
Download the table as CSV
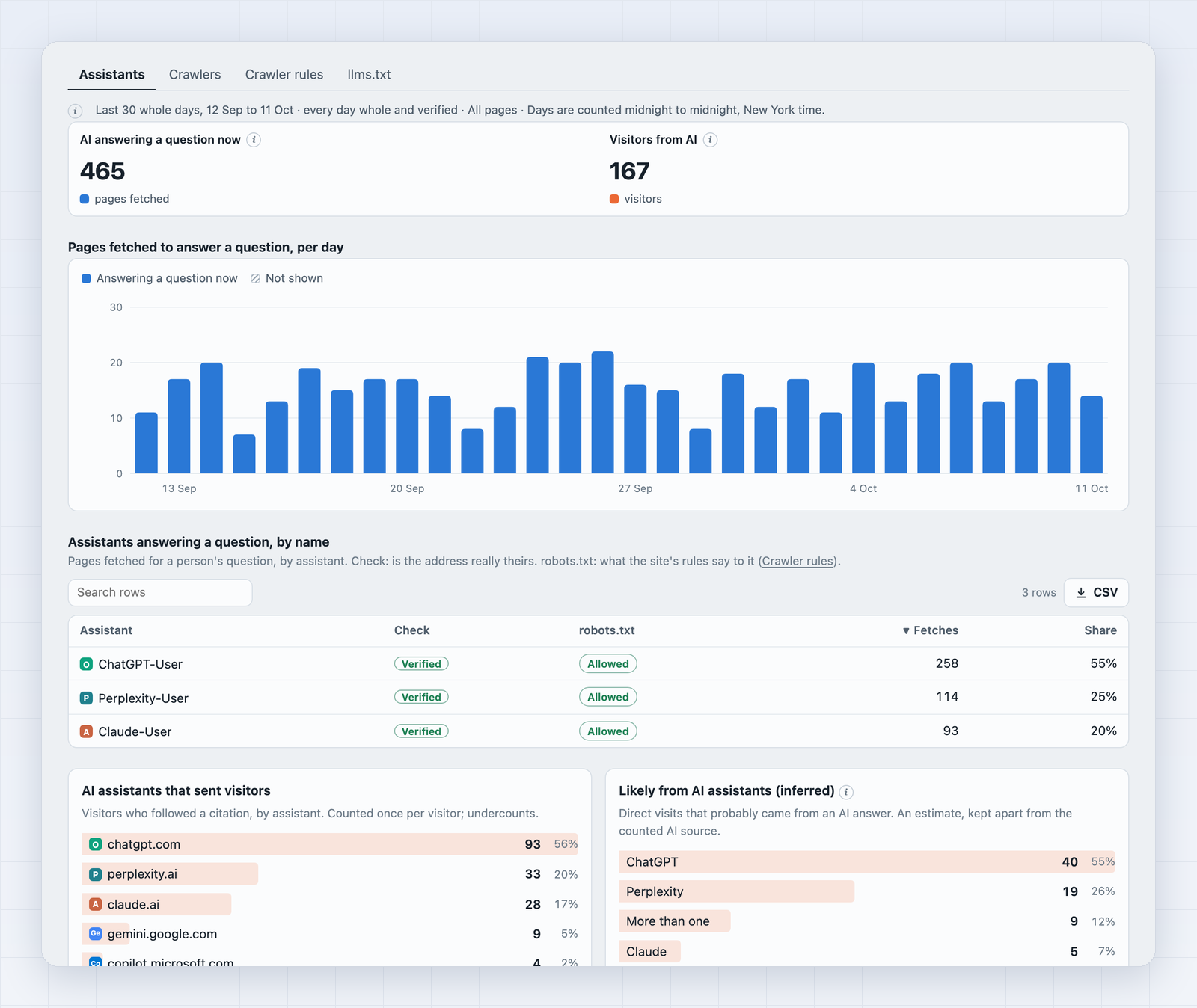pos(1096,593)
